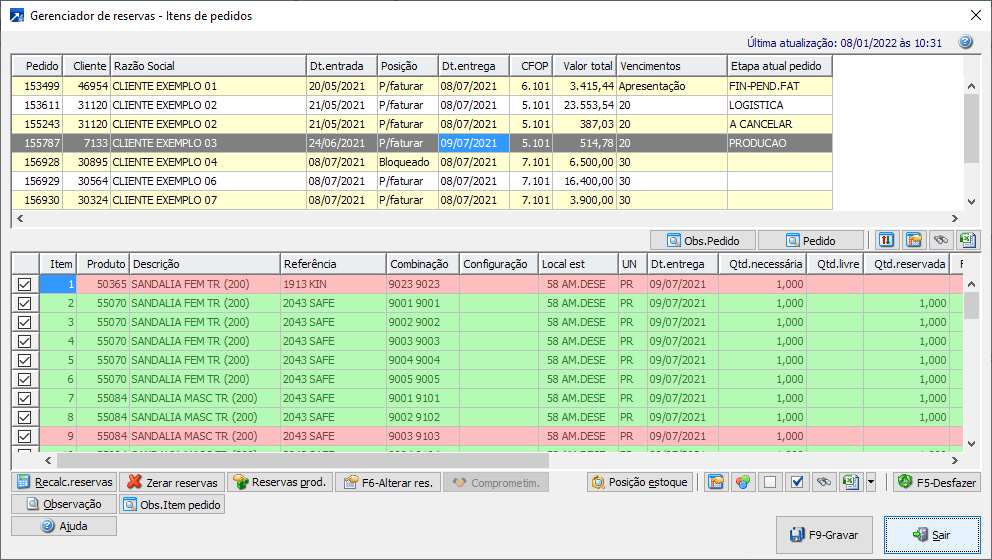This screenshot has width=992, height=560.
Task: Click the Excel export icon in bottom toolbar
Action: (850, 482)
